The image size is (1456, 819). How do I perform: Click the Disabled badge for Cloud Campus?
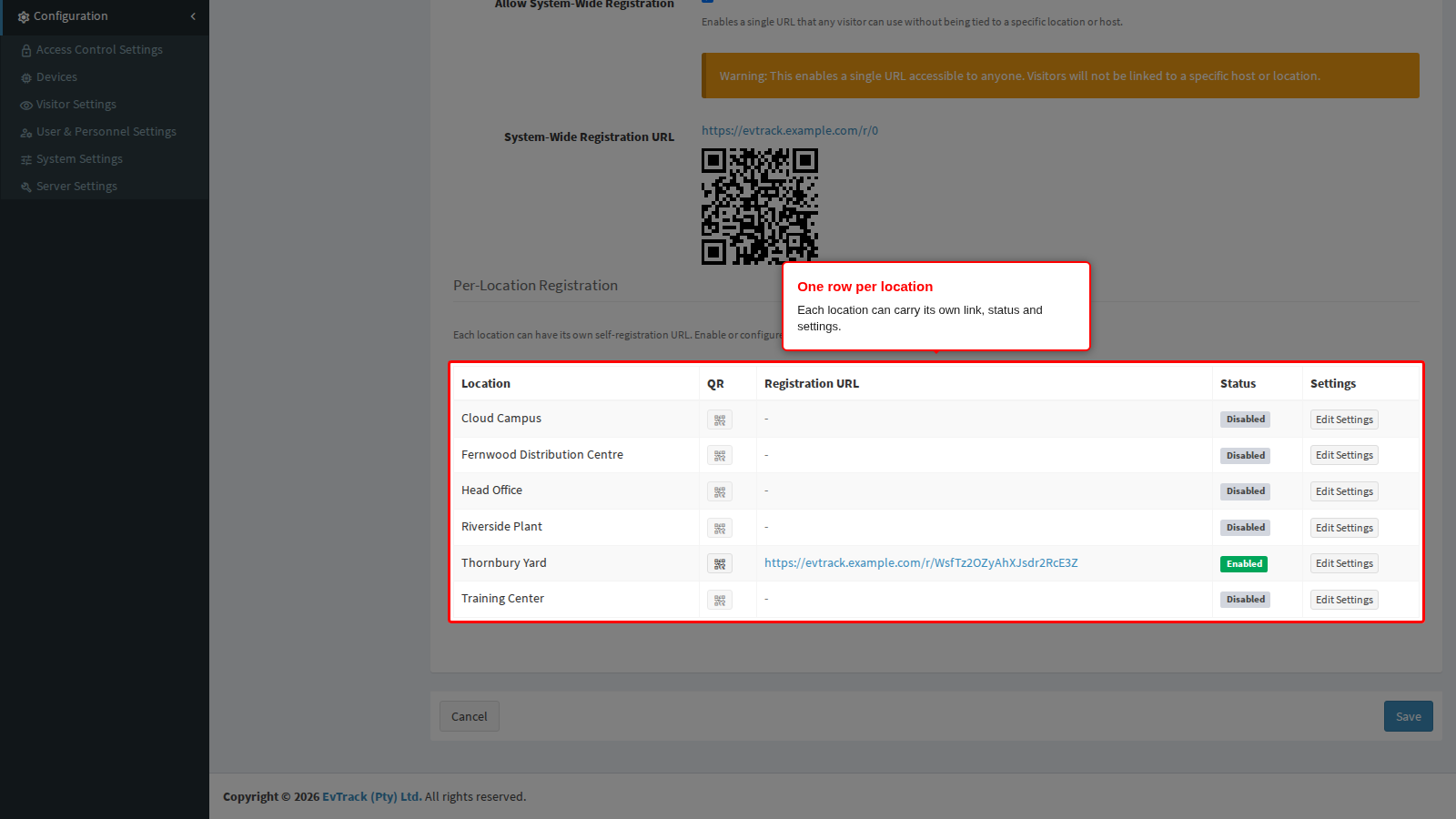coord(1246,420)
